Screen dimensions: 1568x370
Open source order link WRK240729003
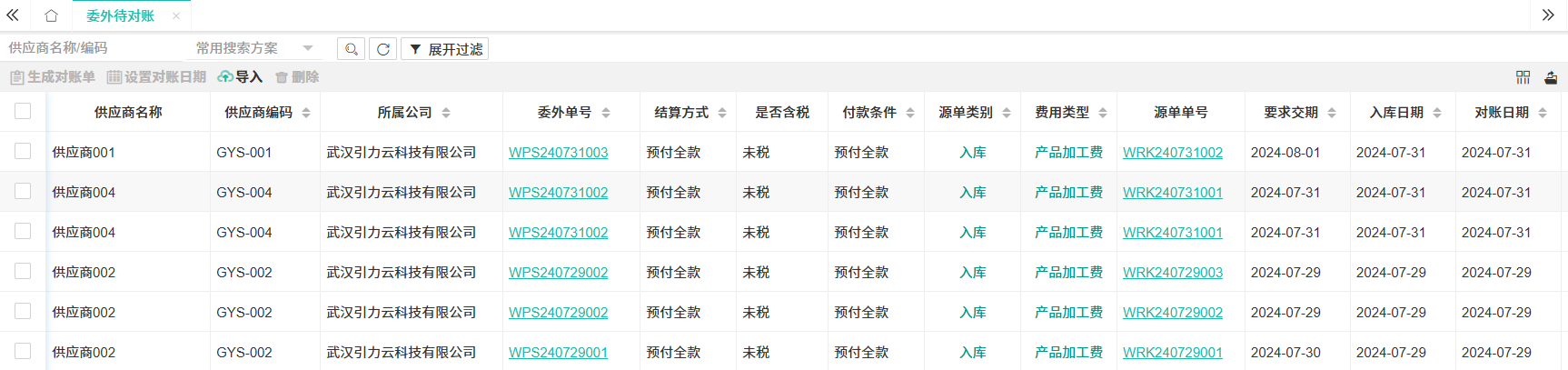(1172, 273)
